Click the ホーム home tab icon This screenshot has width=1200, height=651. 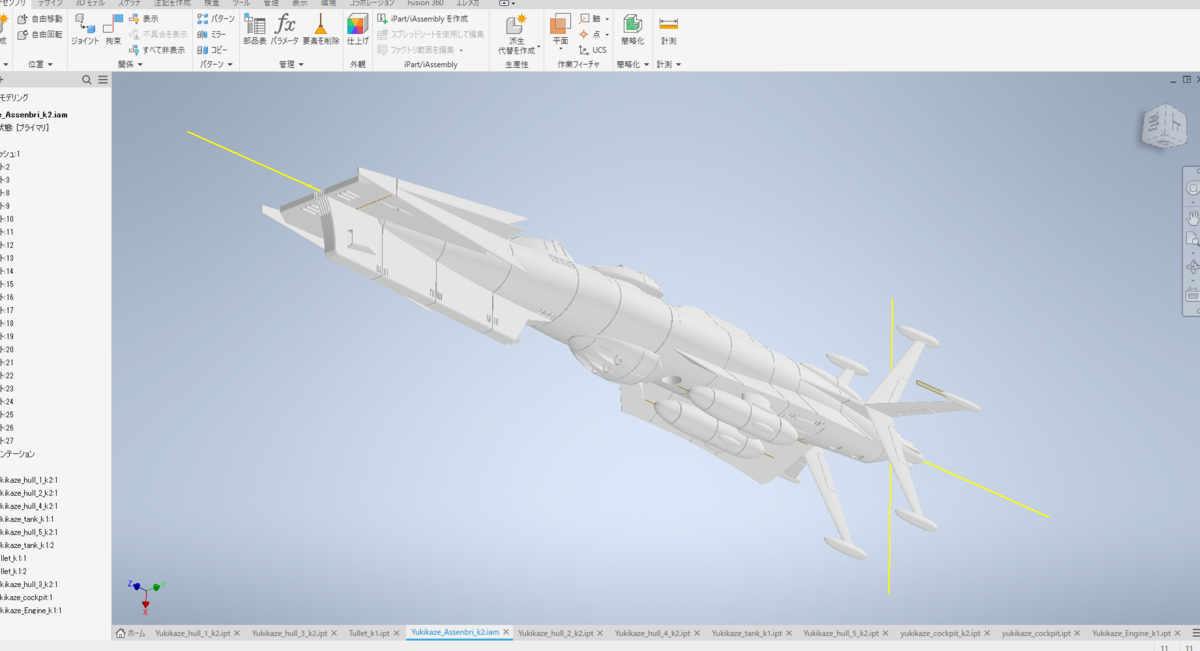121,633
